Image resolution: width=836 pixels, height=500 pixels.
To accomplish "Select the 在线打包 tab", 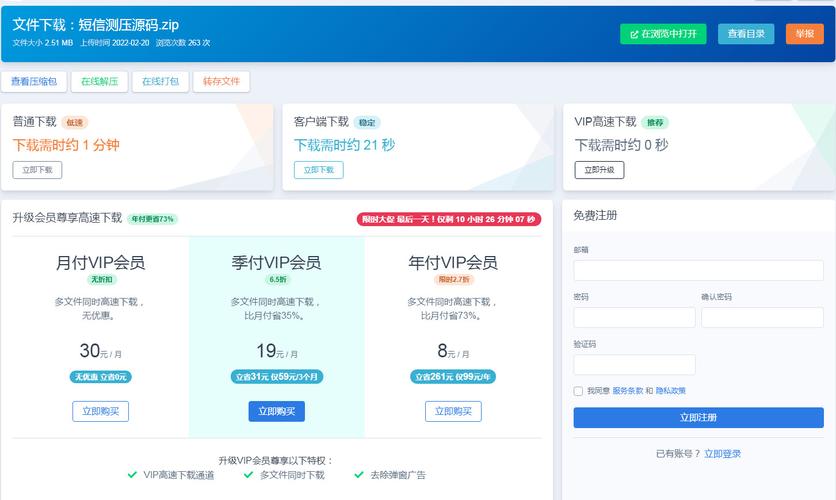I will [x=160, y=82].
